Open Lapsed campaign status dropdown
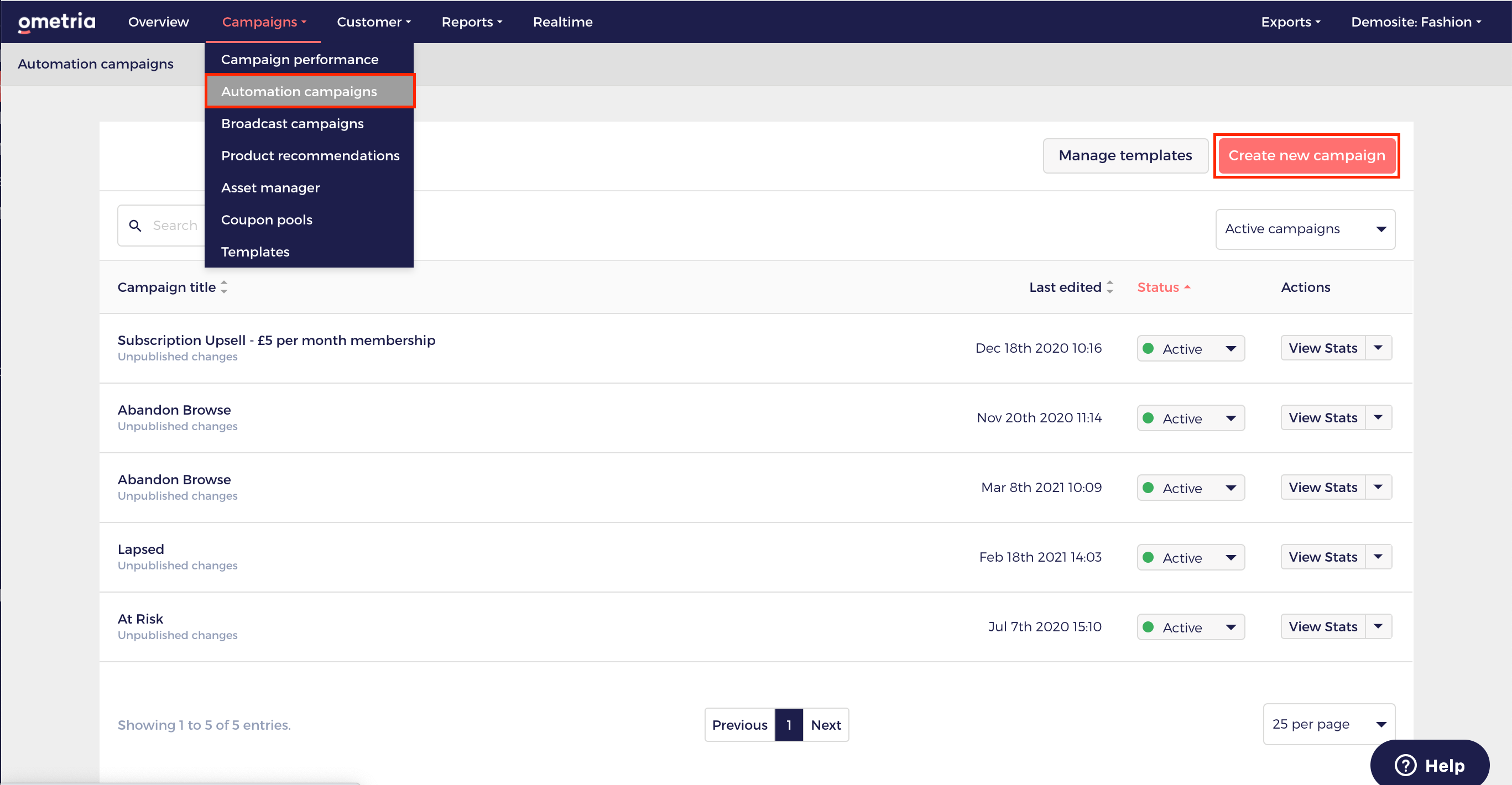The height and width of the screenshot is (785, 1512). 1190,557
